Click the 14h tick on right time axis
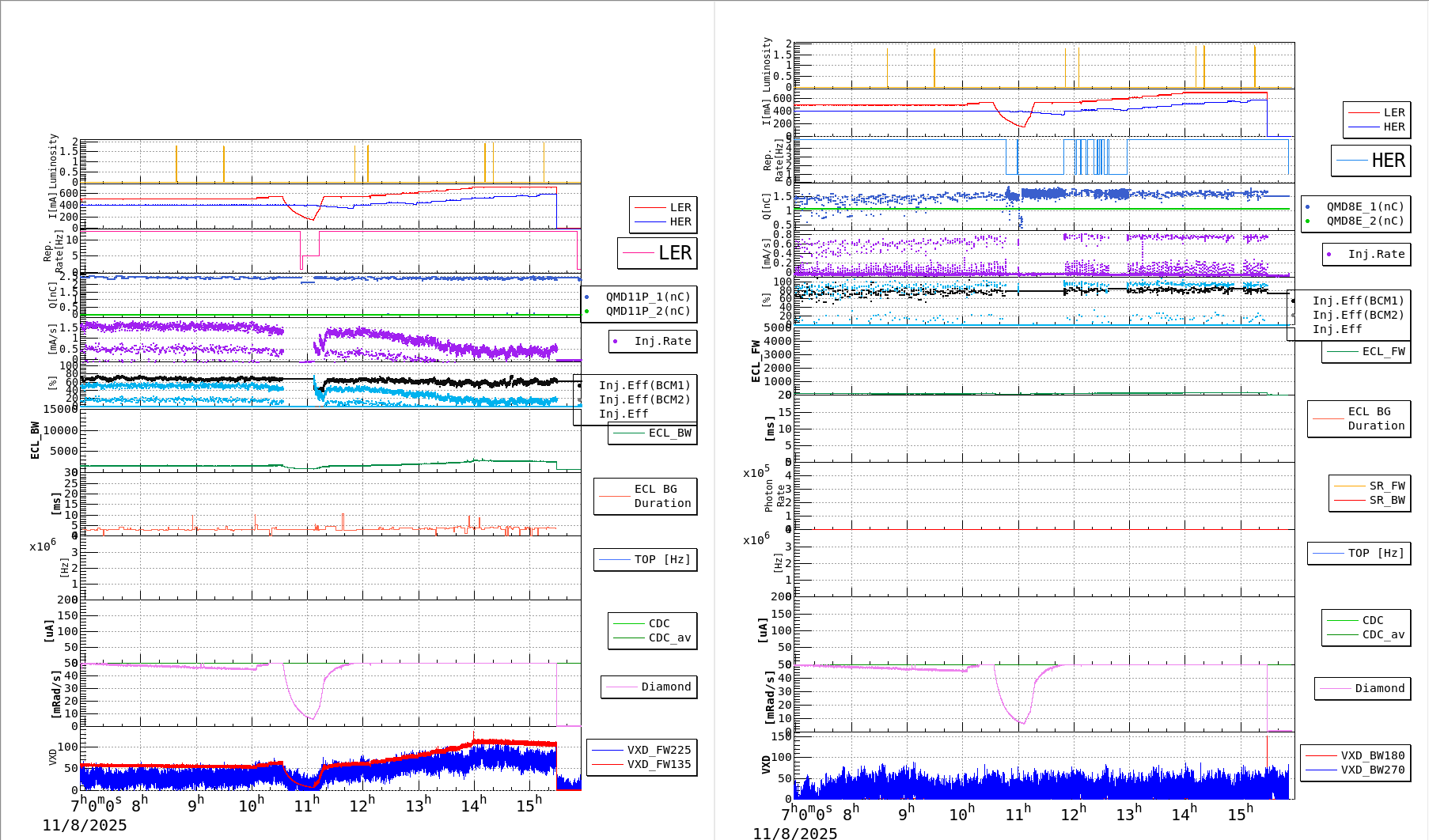 [x=1185, y=814]
